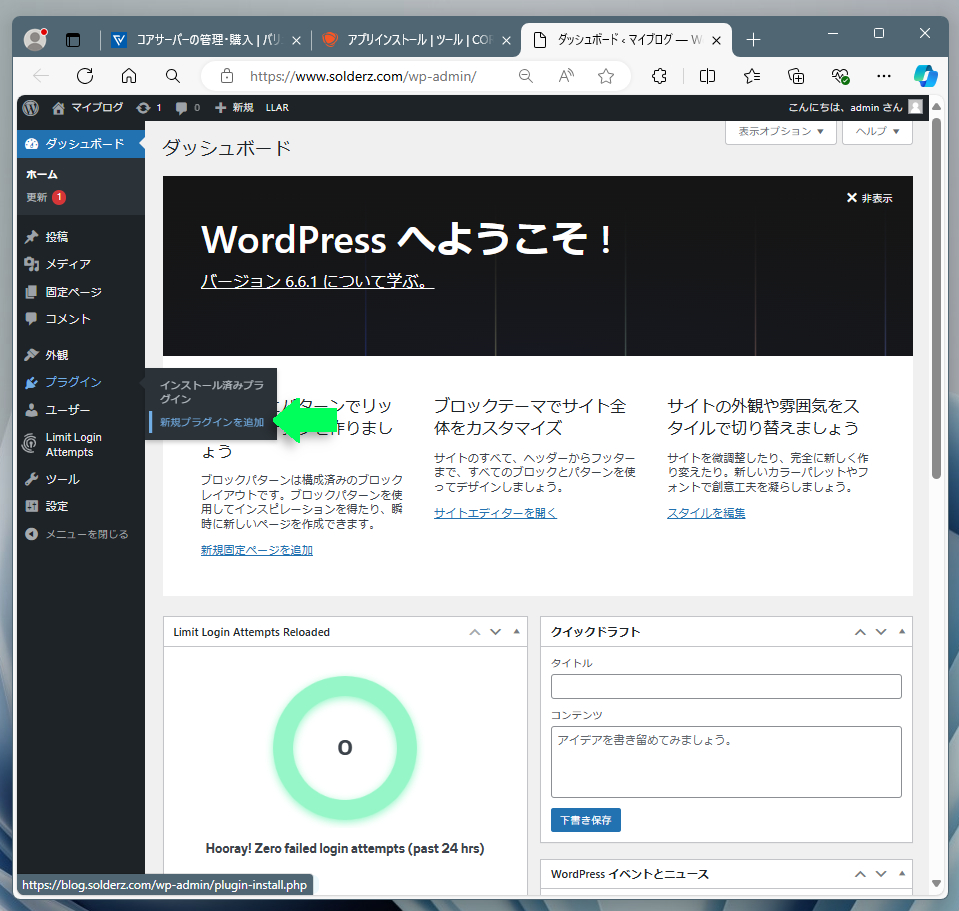Switch to the コアサーバーの管理・購入 tab
959x911 pixels.
(206, 40)
